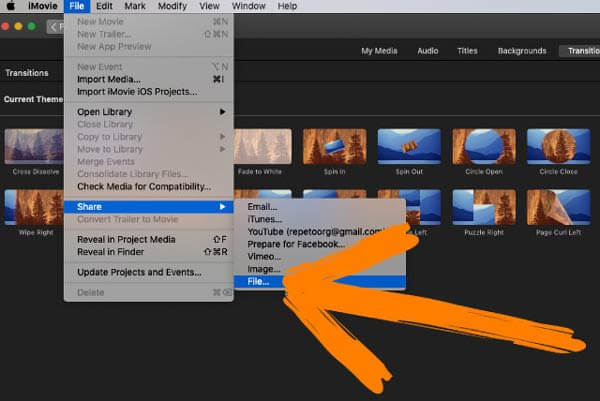Open the Help menu
This screenshot has width=600, height=401.
pyautogui.click(x=287, y=6)
